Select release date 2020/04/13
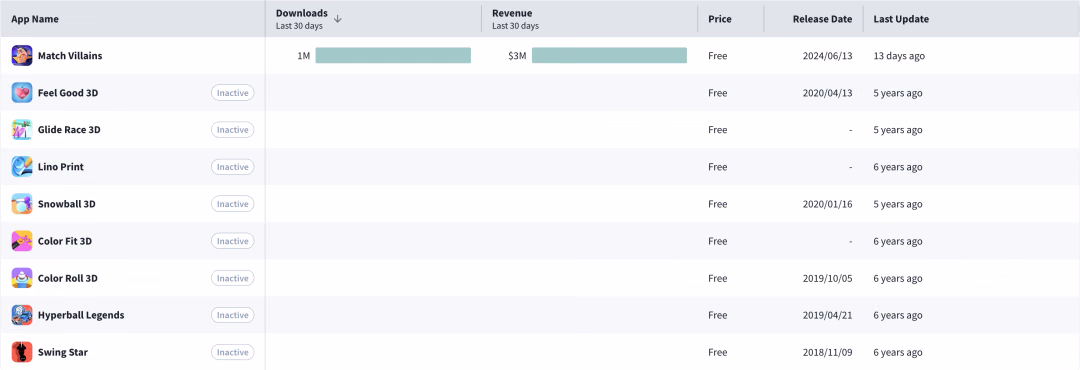The width and height of the screenshot is (1080, 370). pyautogui.click(x=827, y=93)
